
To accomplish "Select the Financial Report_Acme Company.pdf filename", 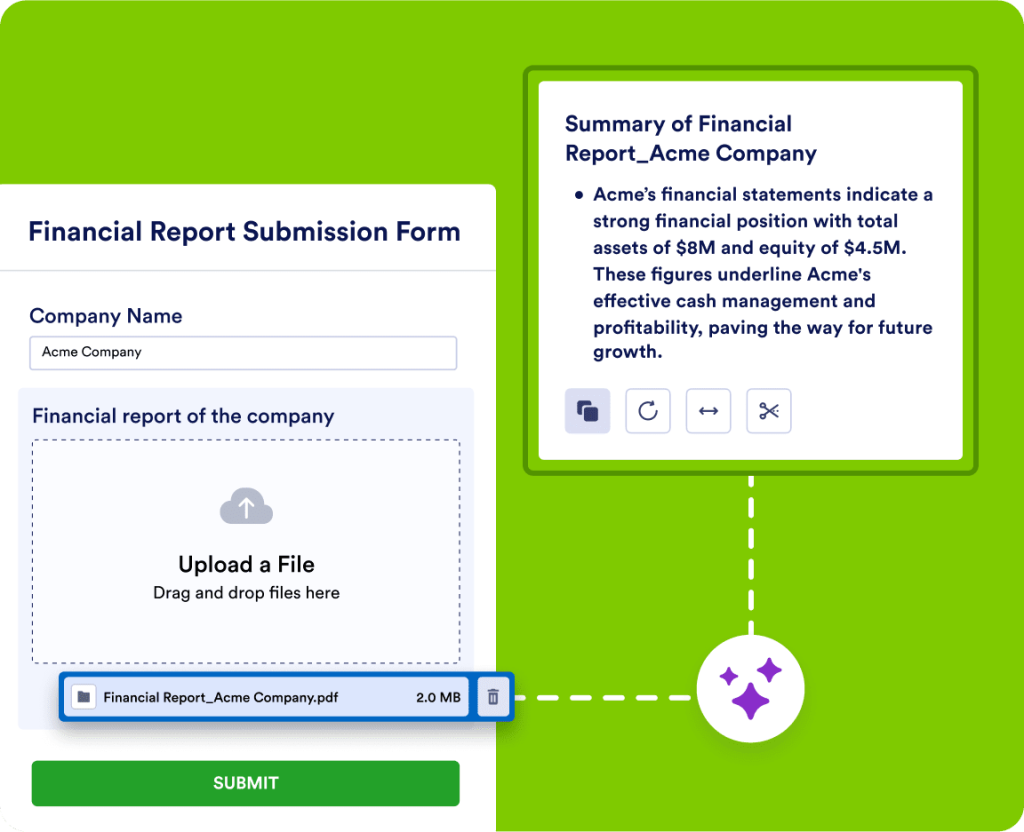I will (221, 697).
